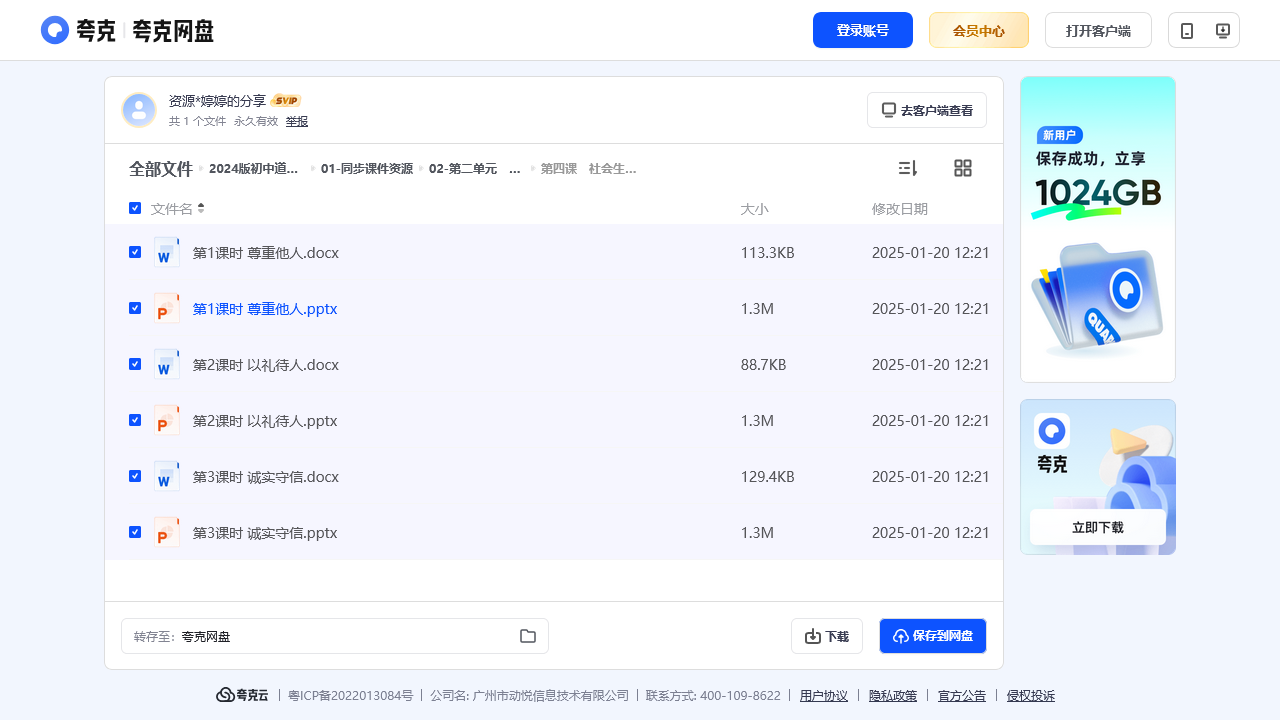
Task: Uncheck 第2课时 以礼待人.pptx checkbox
Action: (135, 420)
